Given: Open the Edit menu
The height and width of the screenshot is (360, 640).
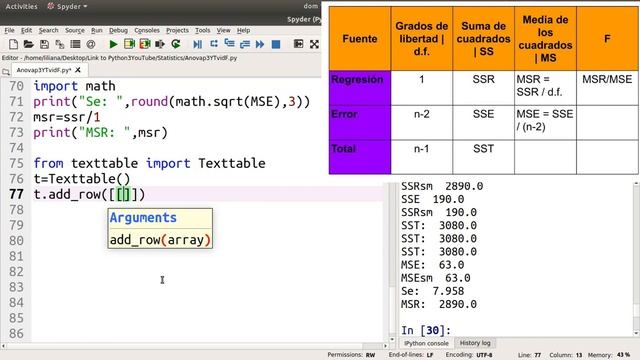Looking at the screenshot, I should point(27,30).
